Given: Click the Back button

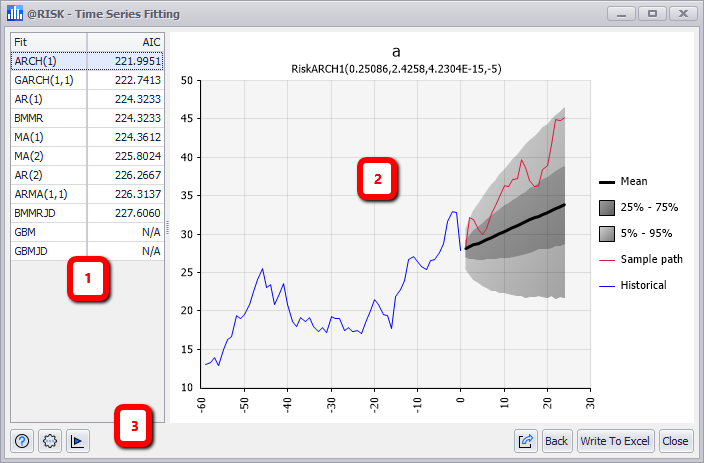Looking at the screenshot, I should click(x=556, y=440).
